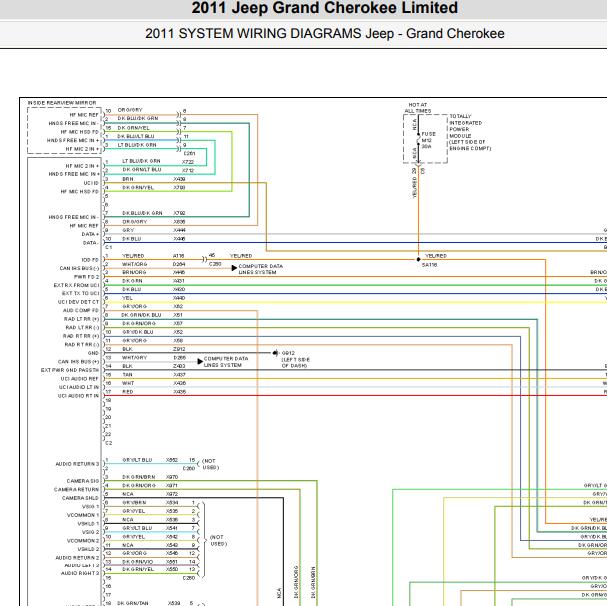This screenshot has width=607, height=606.
Task: Click the 'WHT' wire label at pin 16
Action: pyautogui.click(x=128, y=383)
